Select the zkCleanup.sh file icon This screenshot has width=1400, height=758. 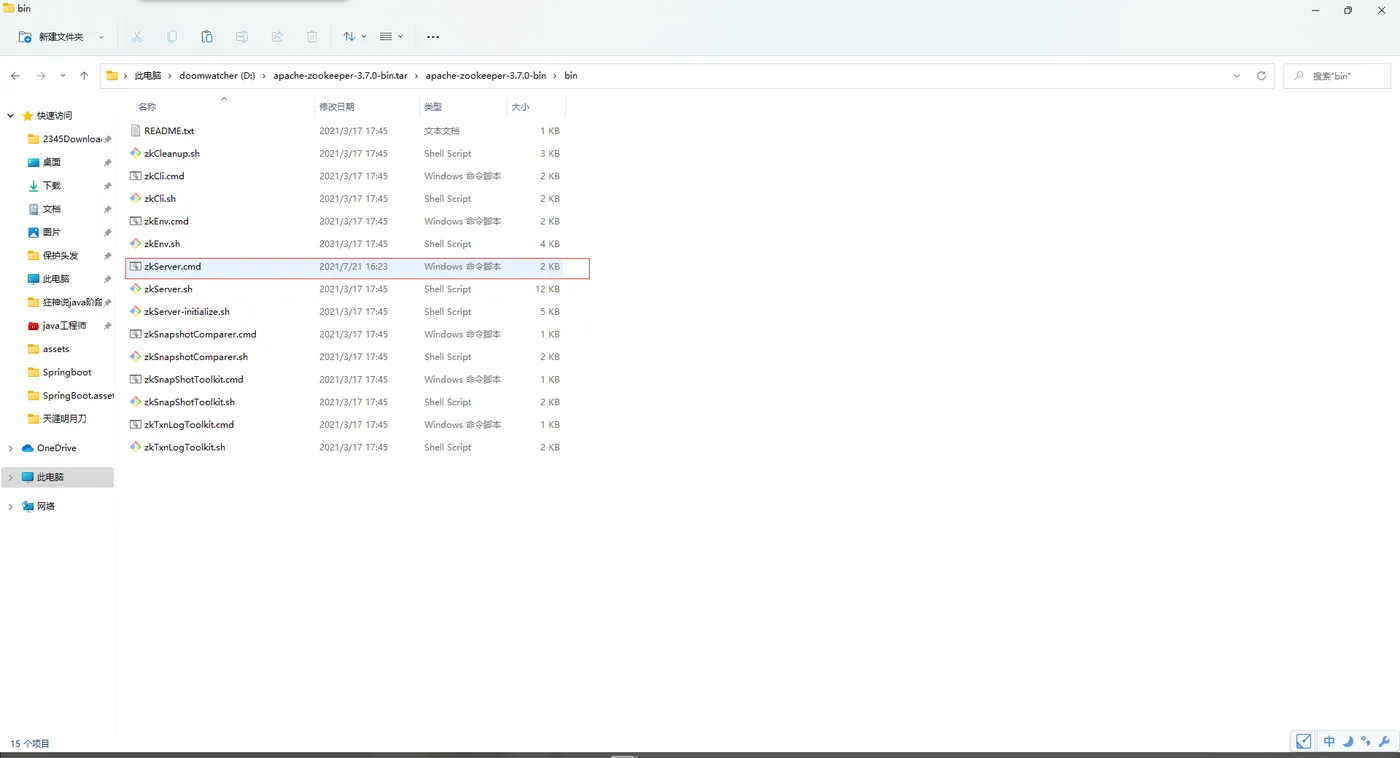pyautogui.click(x=136, y=154)
